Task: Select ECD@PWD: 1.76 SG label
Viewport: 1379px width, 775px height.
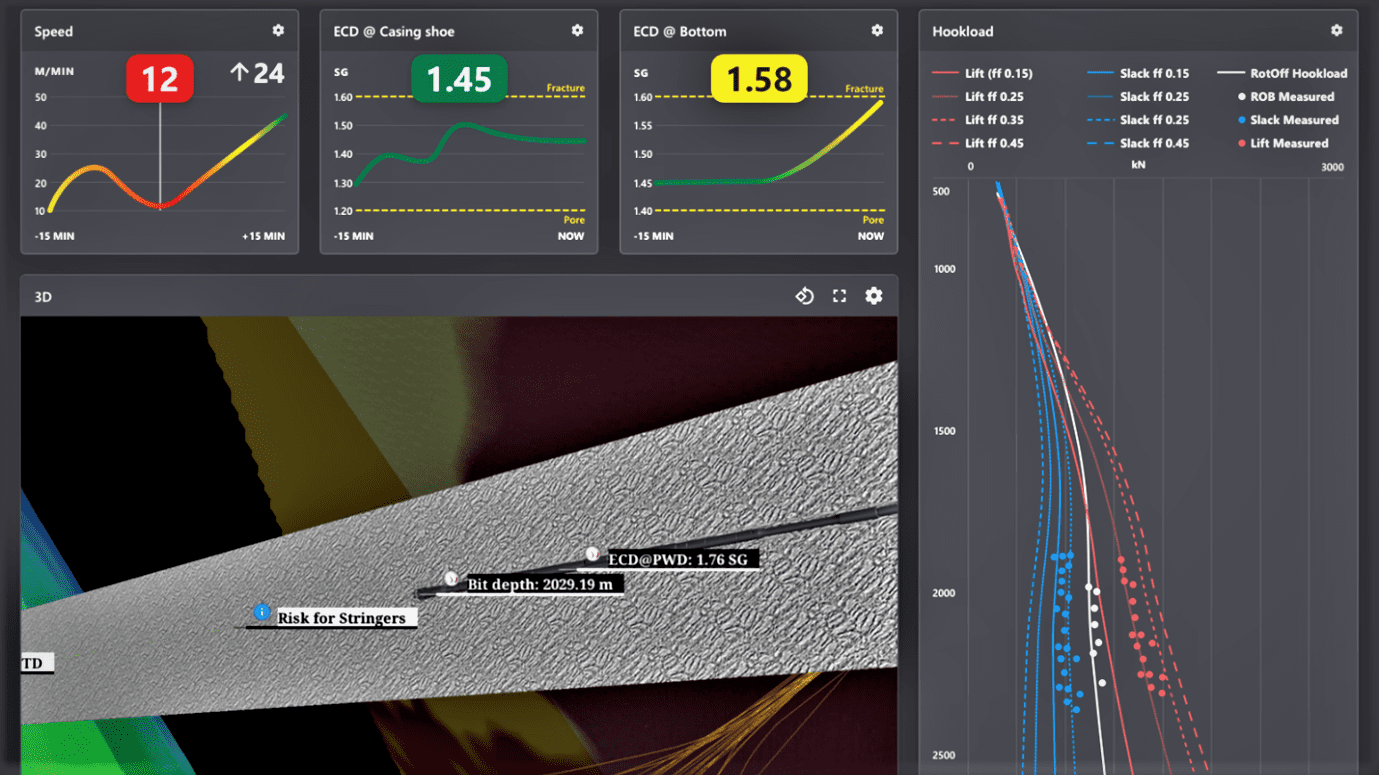Action: [x=679, y=559]
